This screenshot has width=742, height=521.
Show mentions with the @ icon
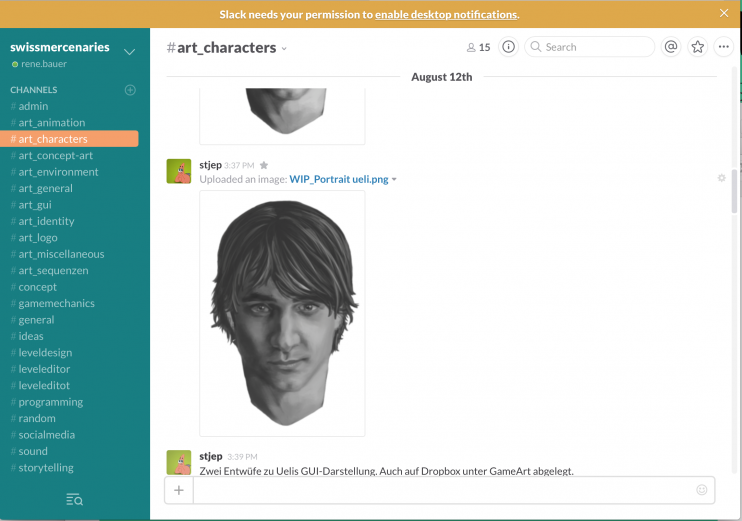tap(671, 47)
